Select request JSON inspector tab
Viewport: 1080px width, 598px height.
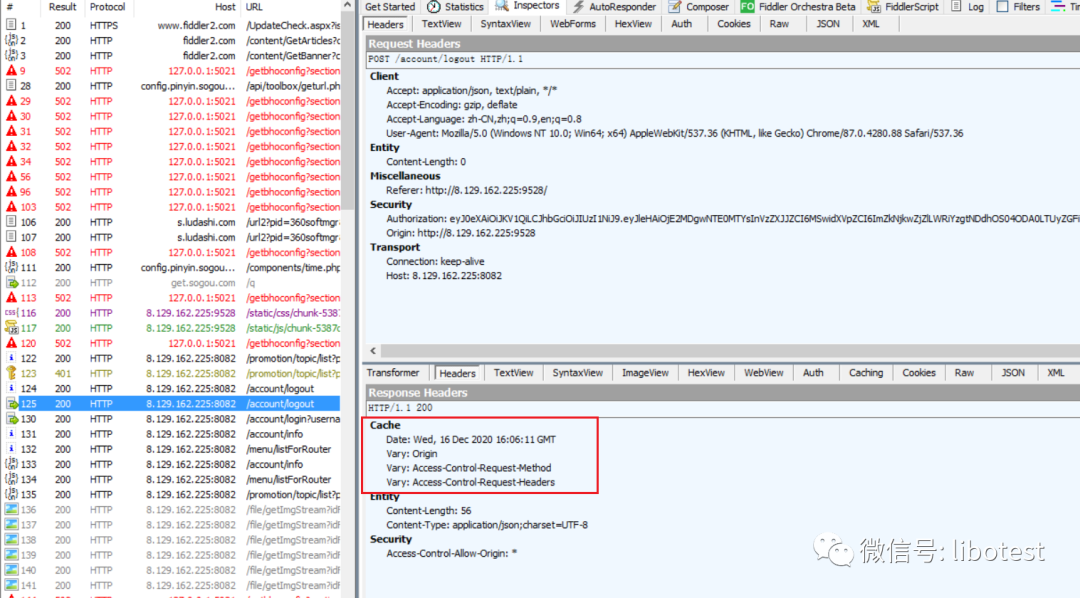(828, 24)
